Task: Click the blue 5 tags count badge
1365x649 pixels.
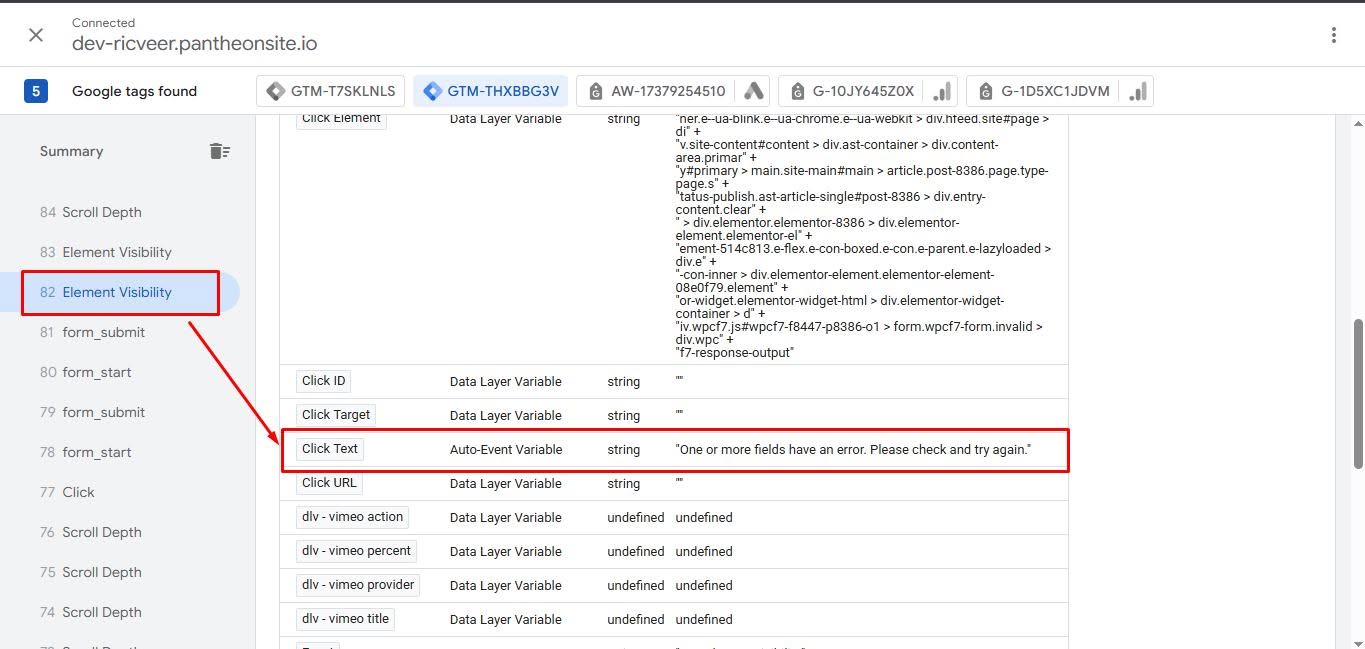Action: (36, 91)
